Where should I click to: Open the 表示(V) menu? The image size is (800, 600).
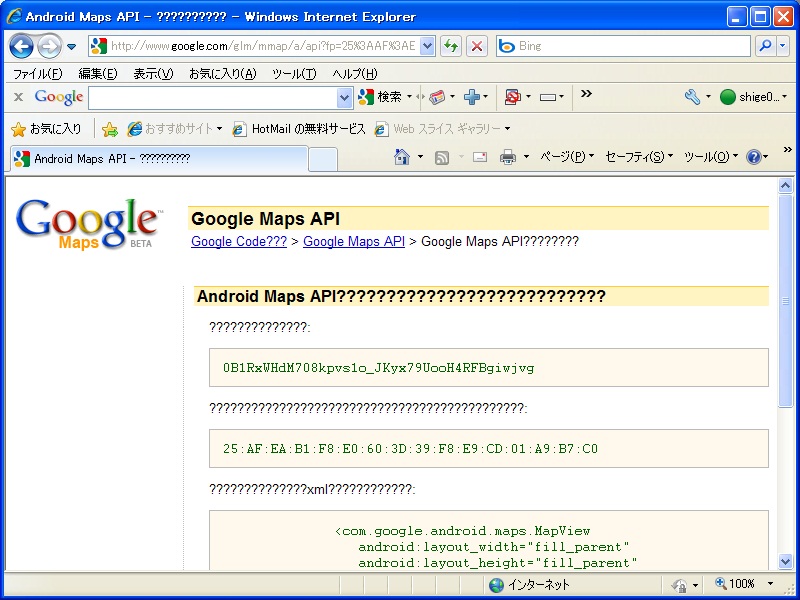[153, 74]
